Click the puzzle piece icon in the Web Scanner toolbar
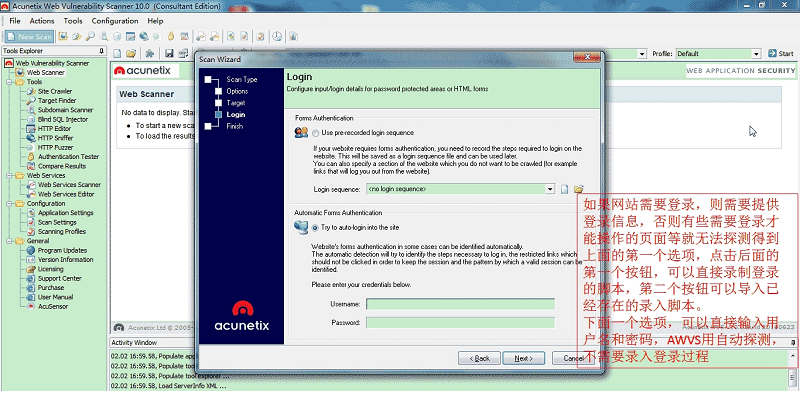 pyautogui.click(x=149, y=53)
